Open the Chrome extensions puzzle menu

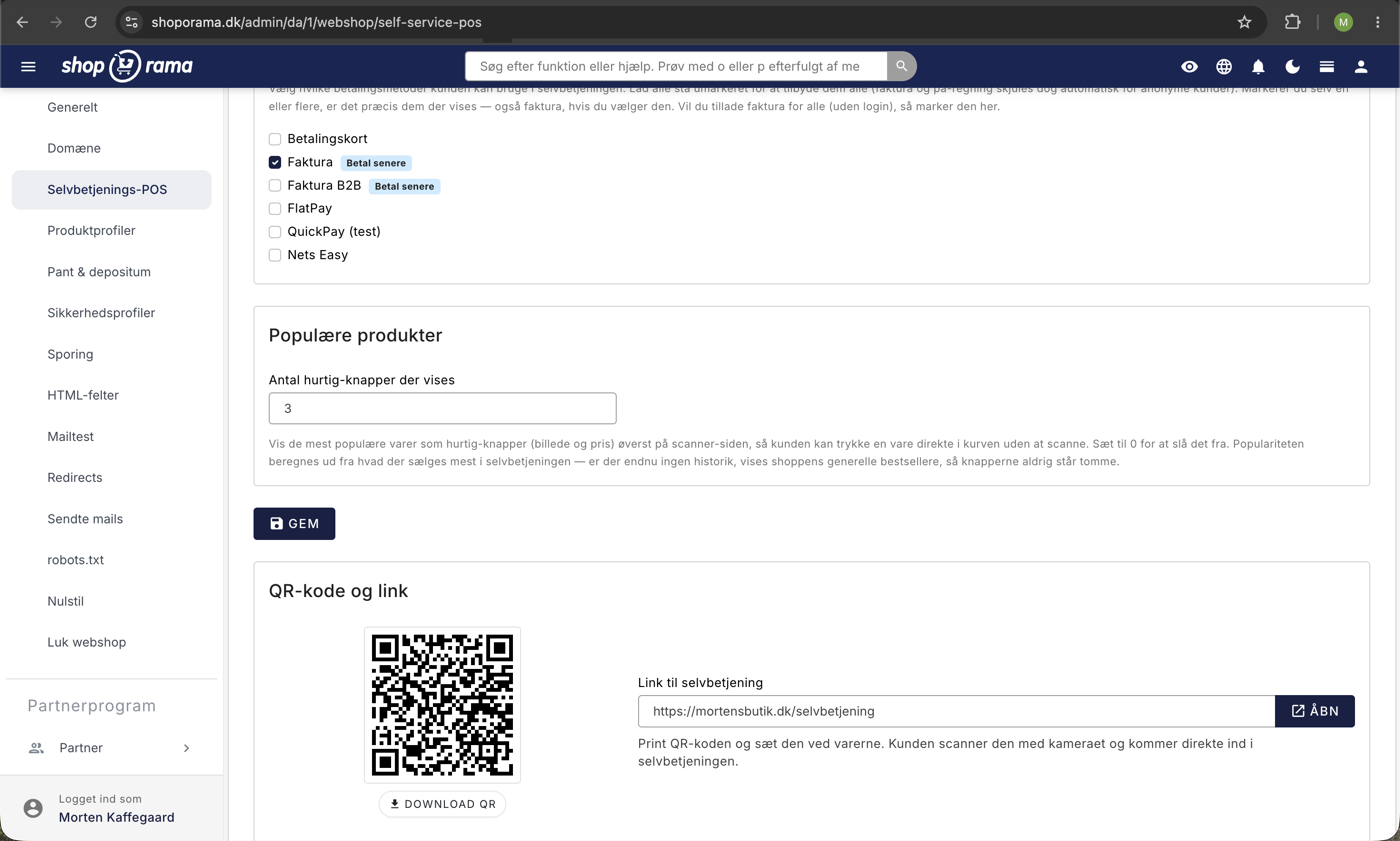click(1292, 22)
